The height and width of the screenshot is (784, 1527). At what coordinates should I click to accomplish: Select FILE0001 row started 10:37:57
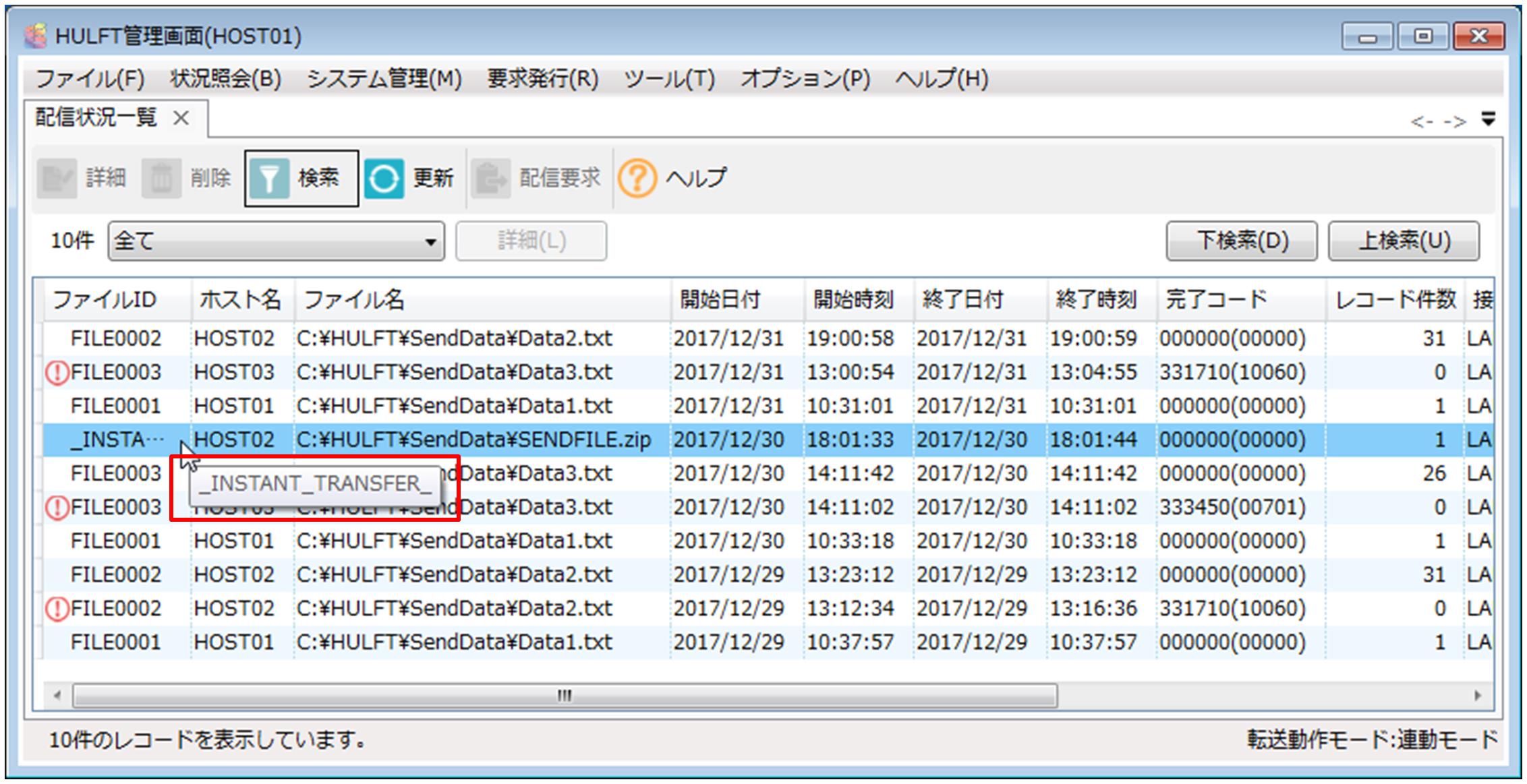769,642
